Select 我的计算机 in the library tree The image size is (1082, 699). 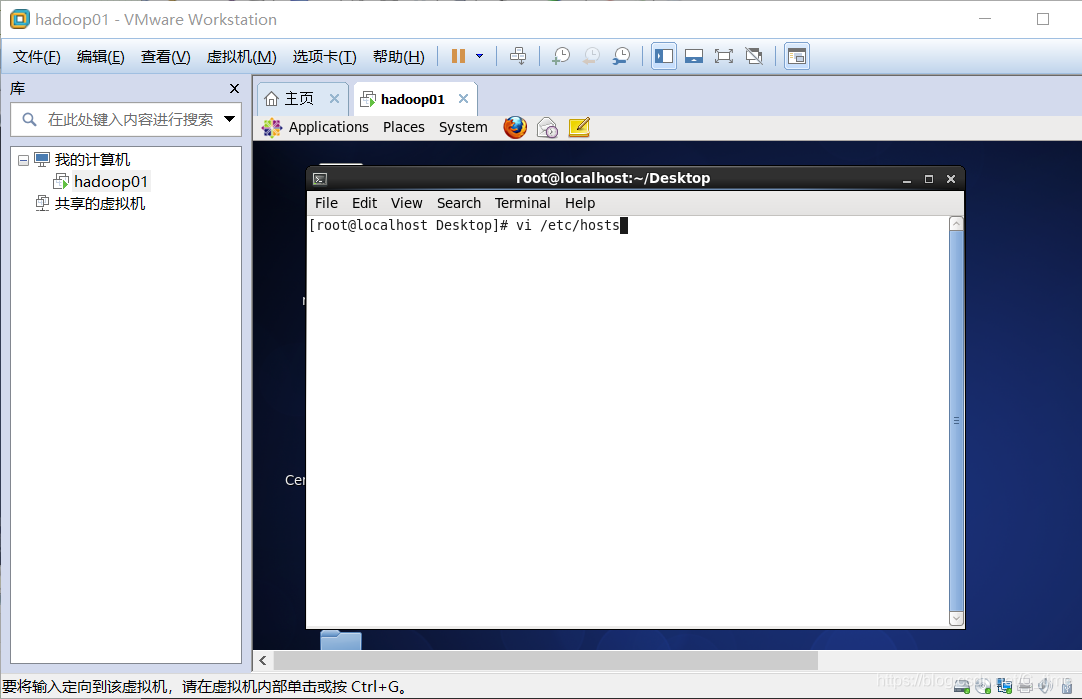pos(92,159)
